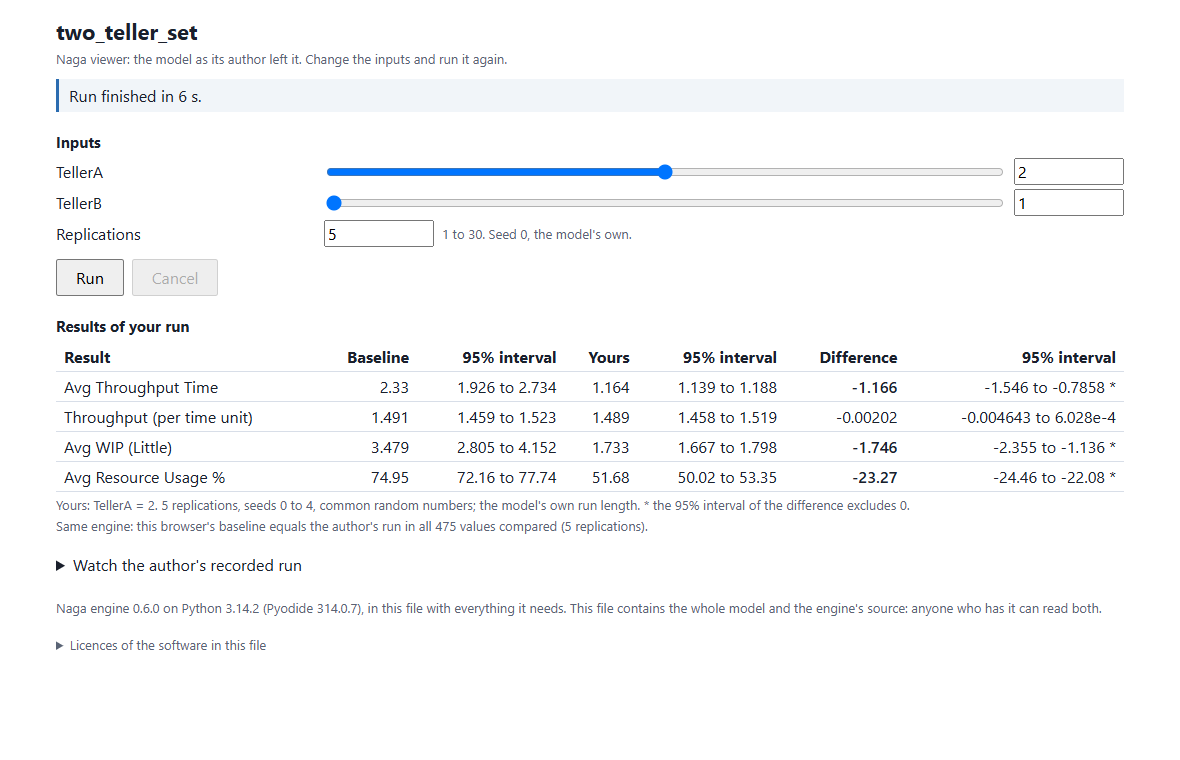Click interval '72.16 to 77.74'
1180x760 pixels.
point(506,478)
